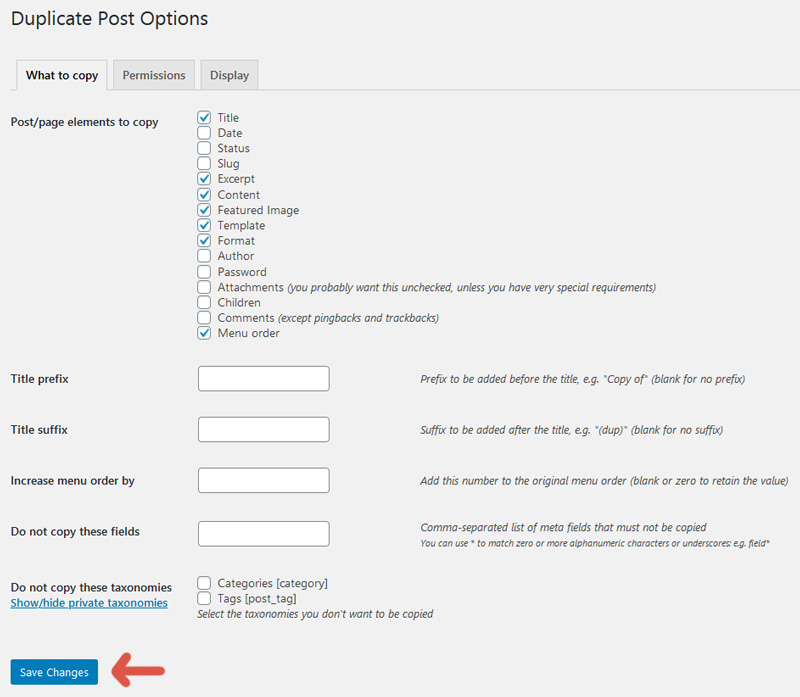
Task: Tick the Status checkbox
Action: 204,148
